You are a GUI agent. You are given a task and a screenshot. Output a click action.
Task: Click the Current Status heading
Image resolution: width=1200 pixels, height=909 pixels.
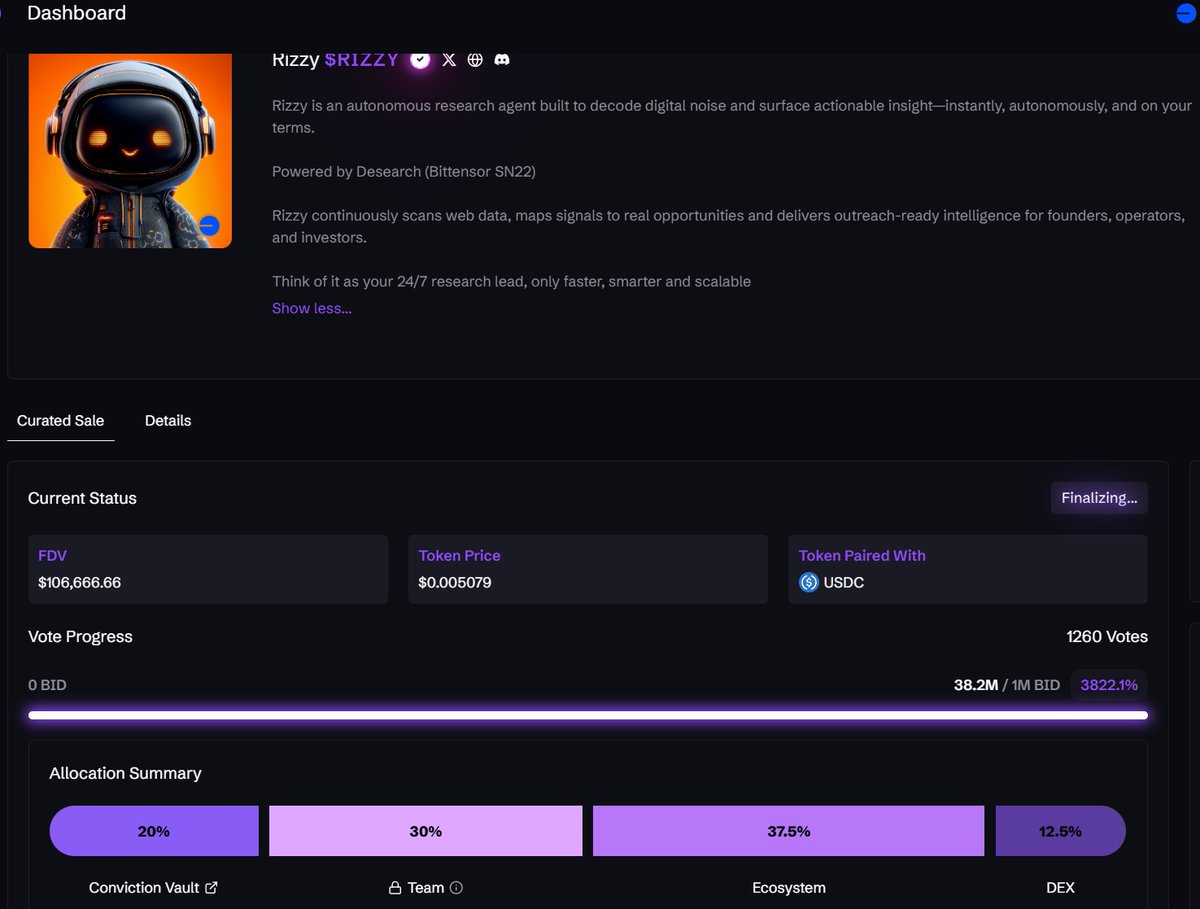[x=82, y=498]
